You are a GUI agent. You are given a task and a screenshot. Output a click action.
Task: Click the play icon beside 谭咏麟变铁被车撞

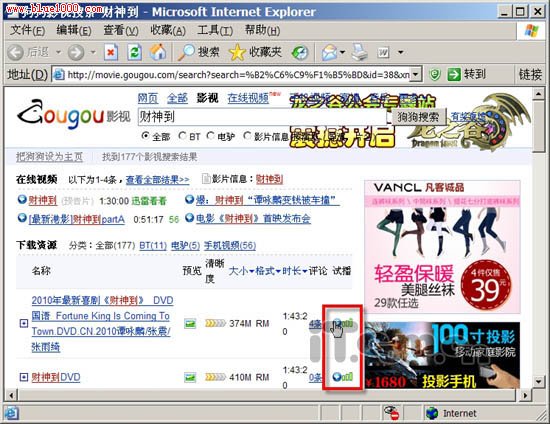click(189, 200)
